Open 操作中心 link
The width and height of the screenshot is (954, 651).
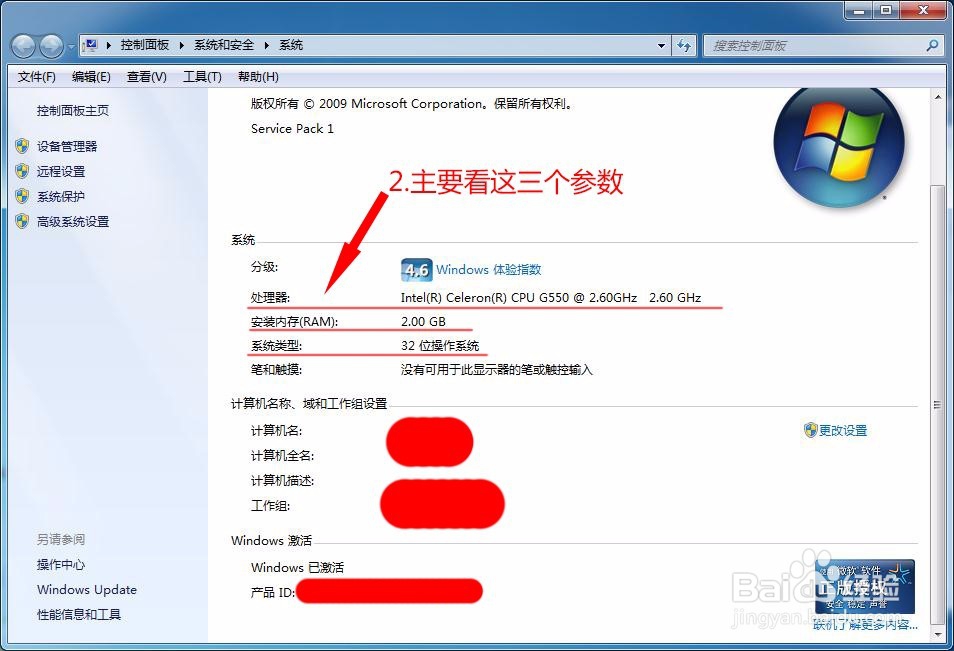click(61, 565)
